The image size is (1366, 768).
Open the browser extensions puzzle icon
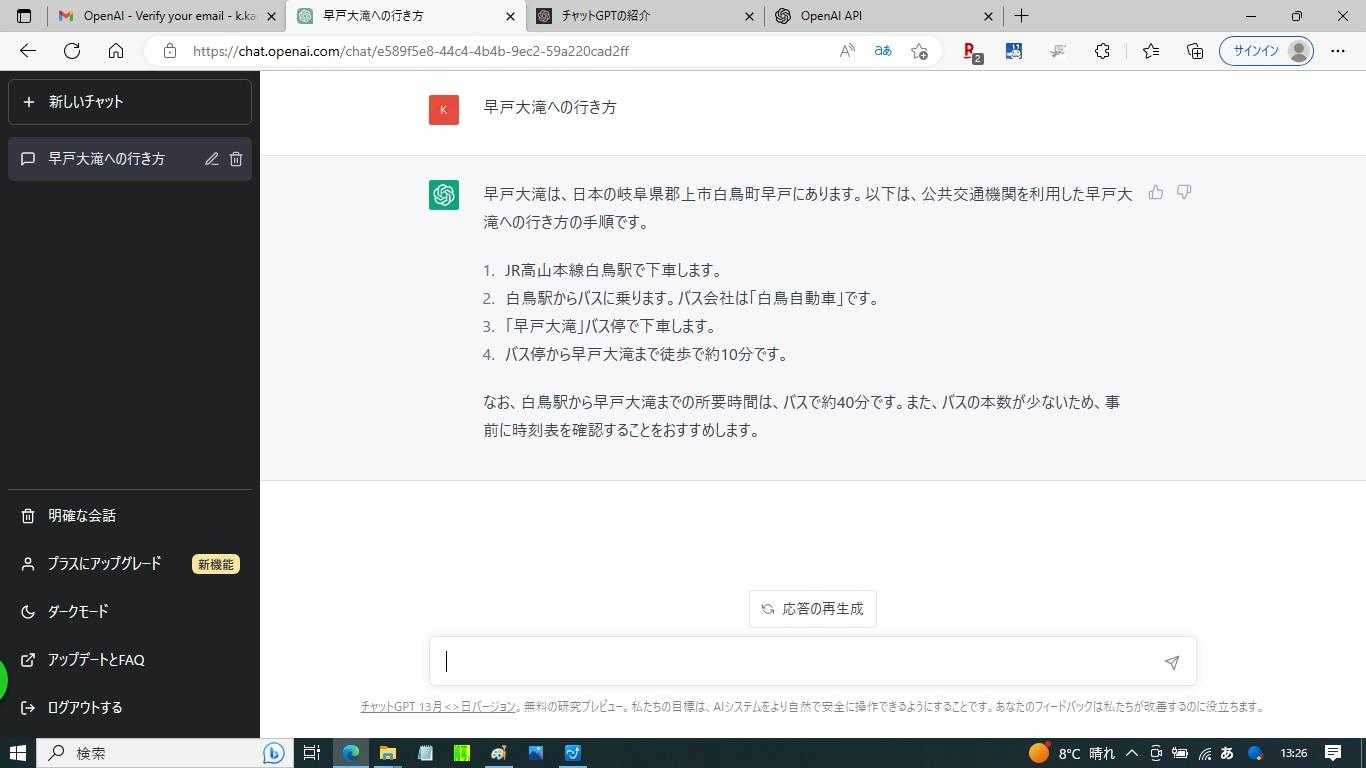tap(1102, 51)
